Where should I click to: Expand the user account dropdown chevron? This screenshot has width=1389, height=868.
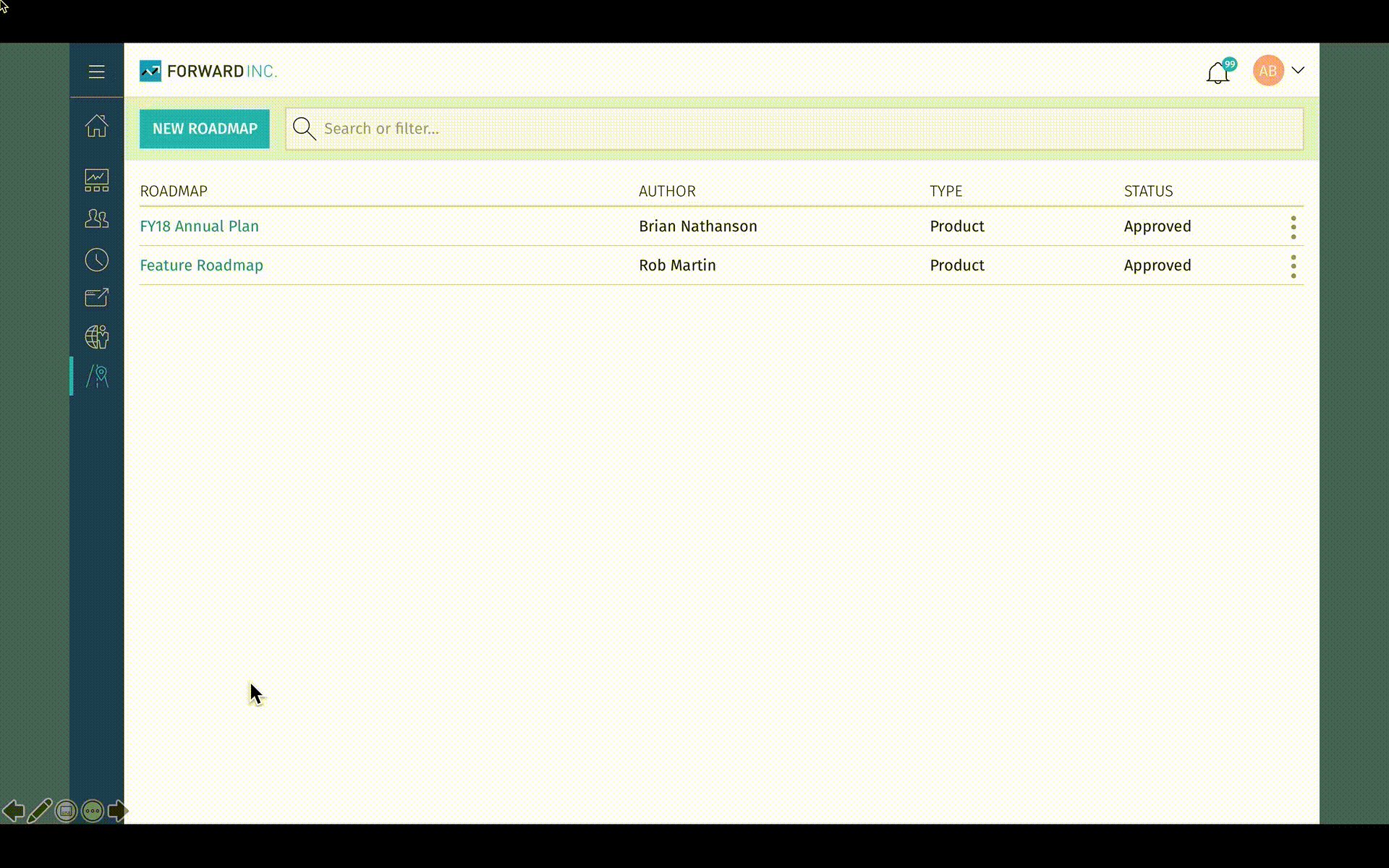(1298, 70)
